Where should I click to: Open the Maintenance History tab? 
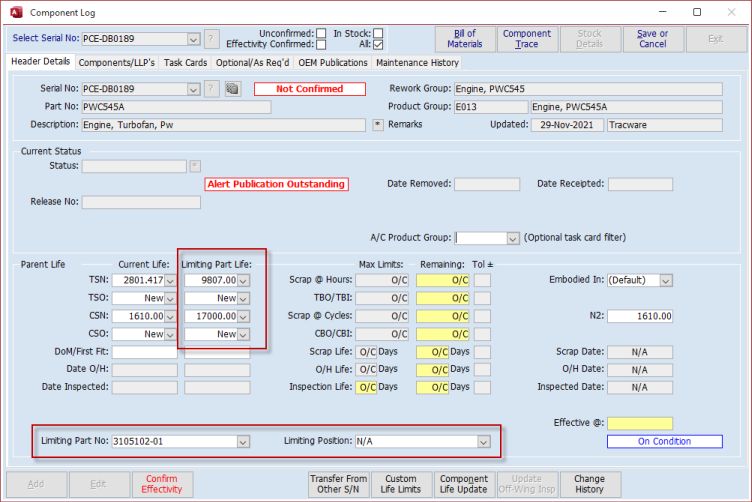point(417,63)
